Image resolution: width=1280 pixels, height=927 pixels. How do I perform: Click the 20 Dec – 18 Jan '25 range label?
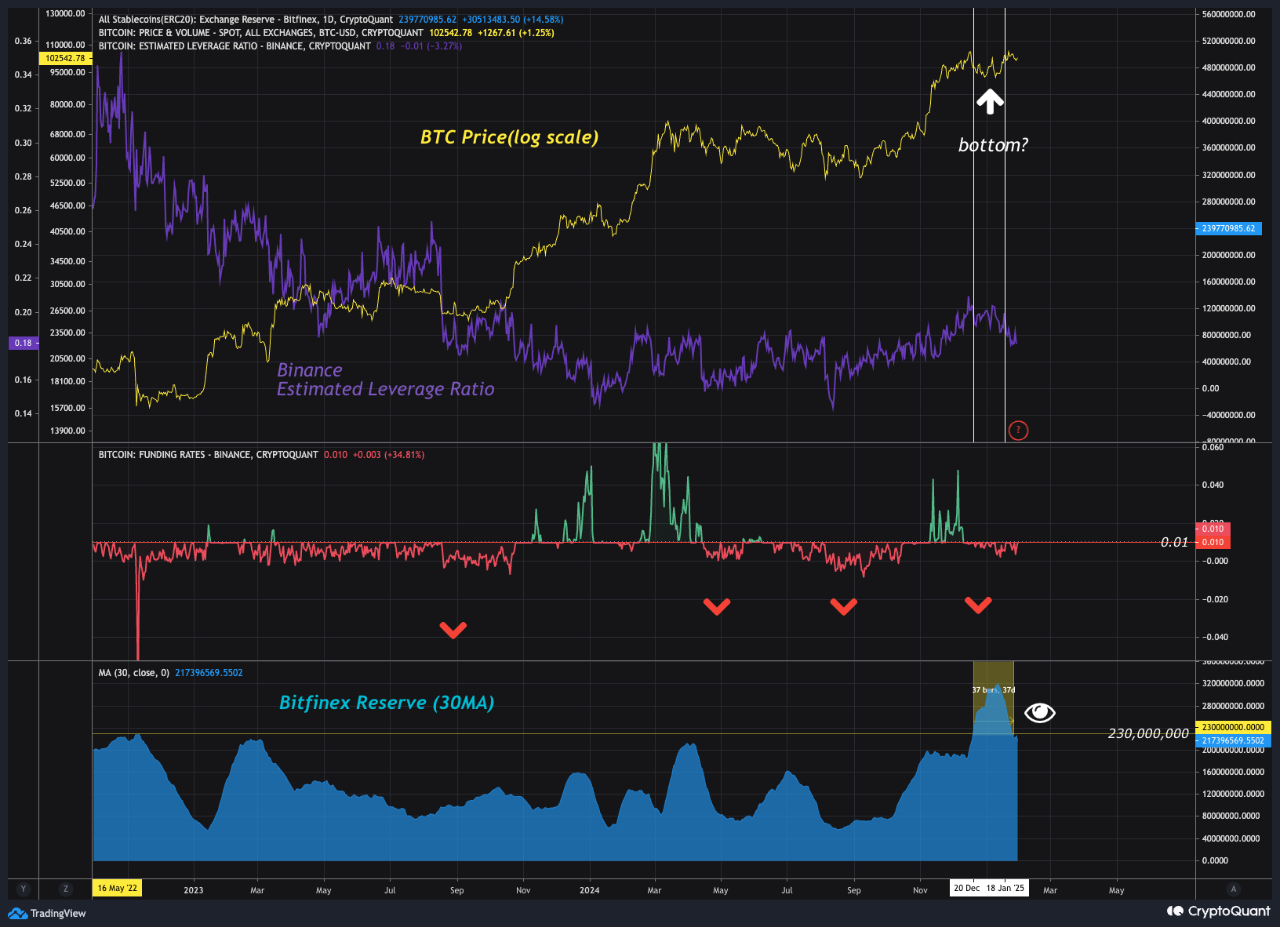tap(988, 888)
